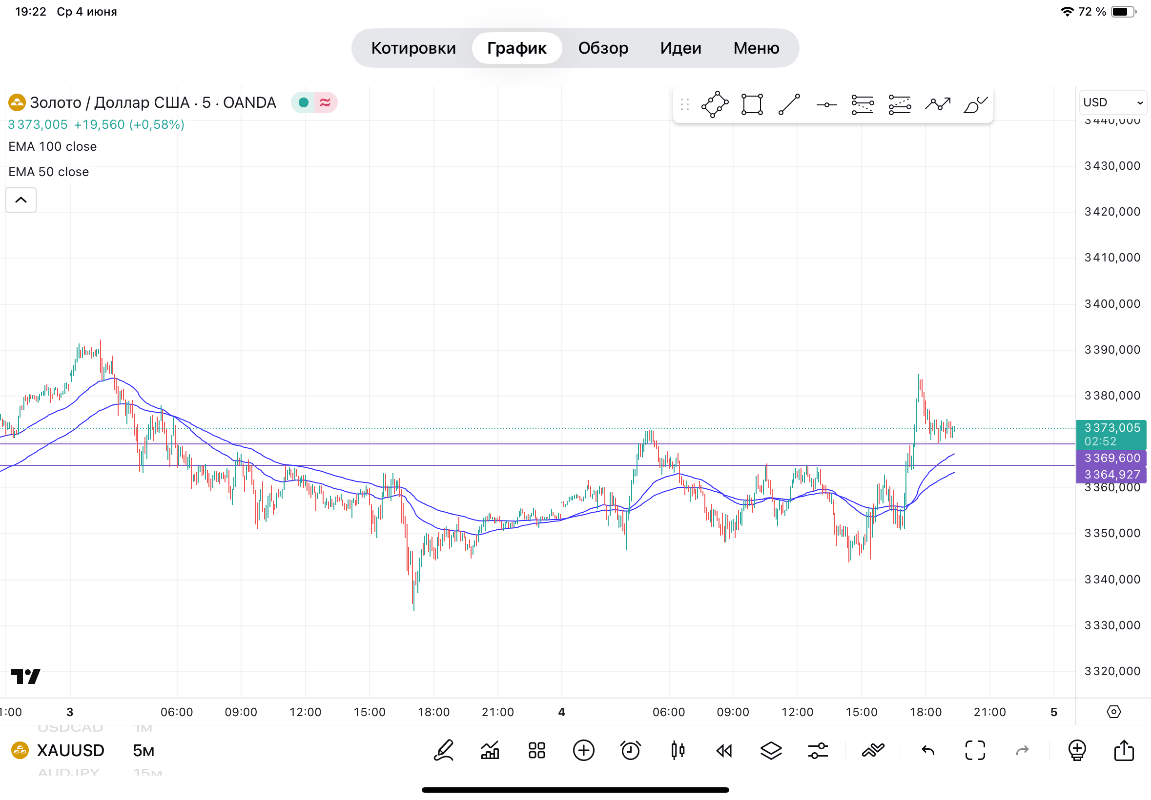Open the USD currency dropdown
Screen dimensions: 1151x800
pos(1113,102)
